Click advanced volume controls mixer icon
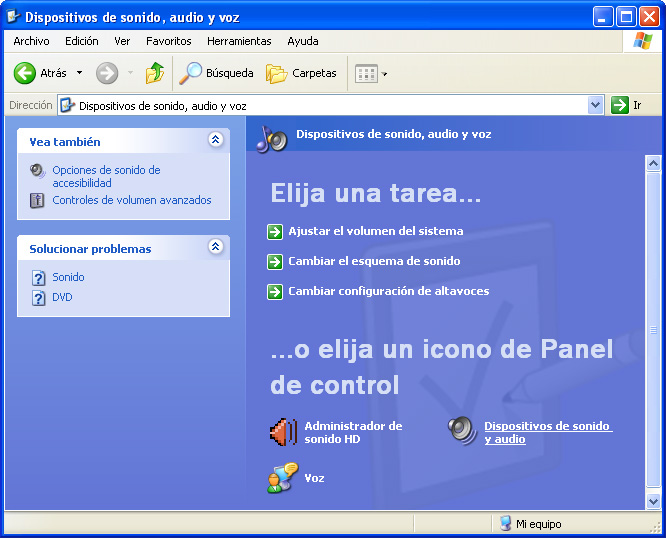The height and width of the screenshot is (538, 666). point(37,200)
